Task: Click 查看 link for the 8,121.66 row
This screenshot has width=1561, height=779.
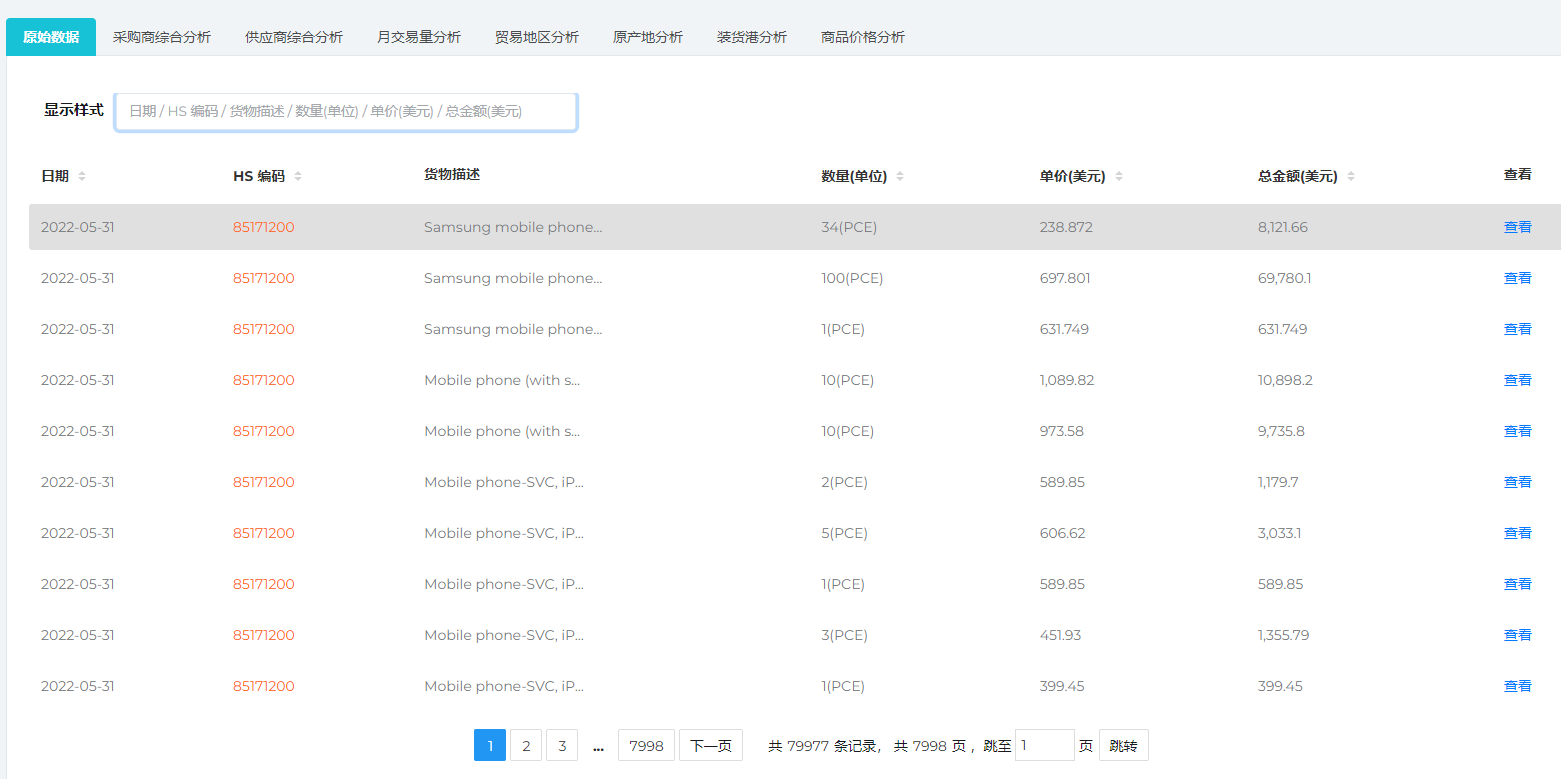Action: pos(1517,227)
